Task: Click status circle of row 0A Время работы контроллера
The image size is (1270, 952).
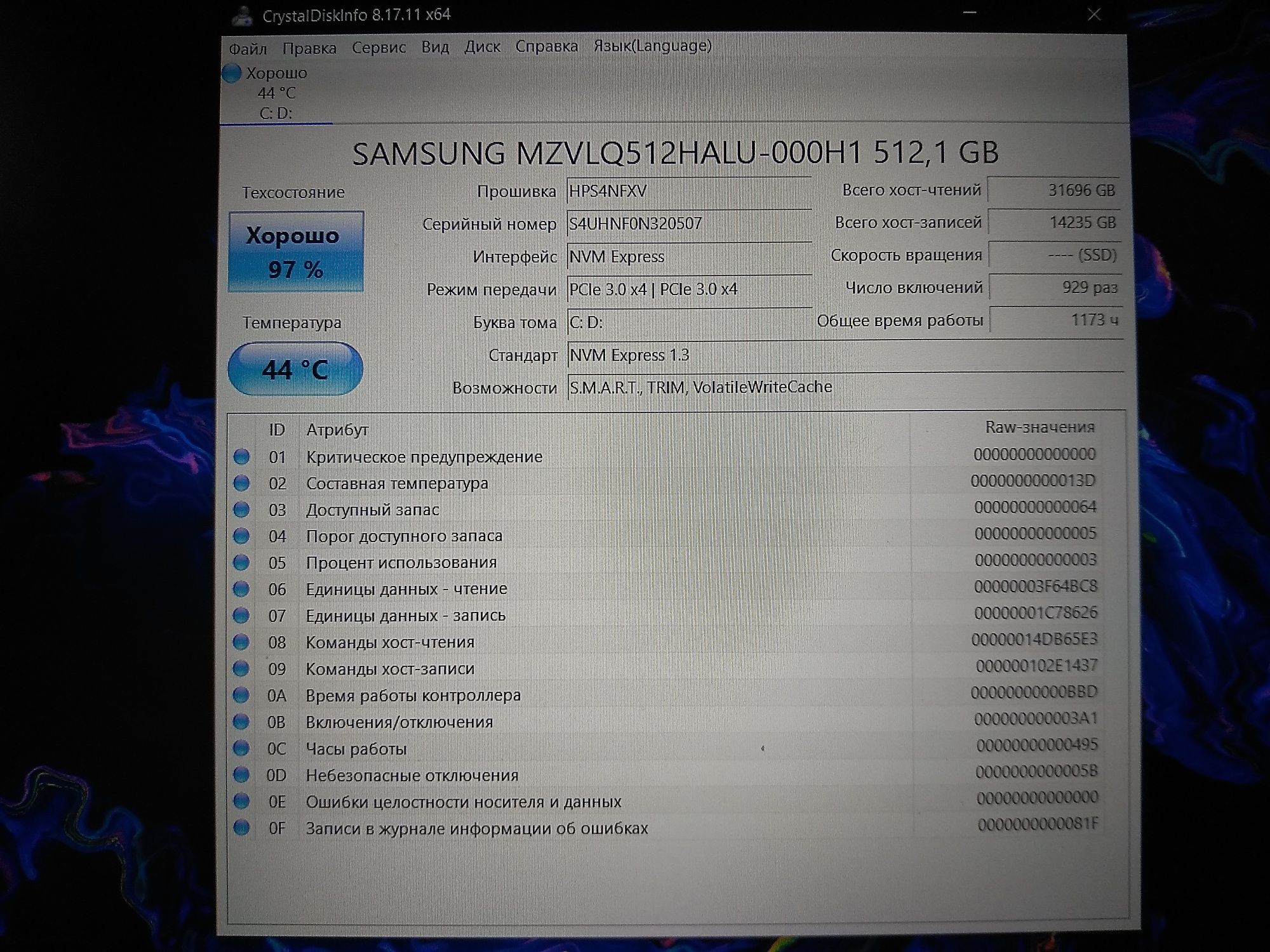Action: click(241, 695)
